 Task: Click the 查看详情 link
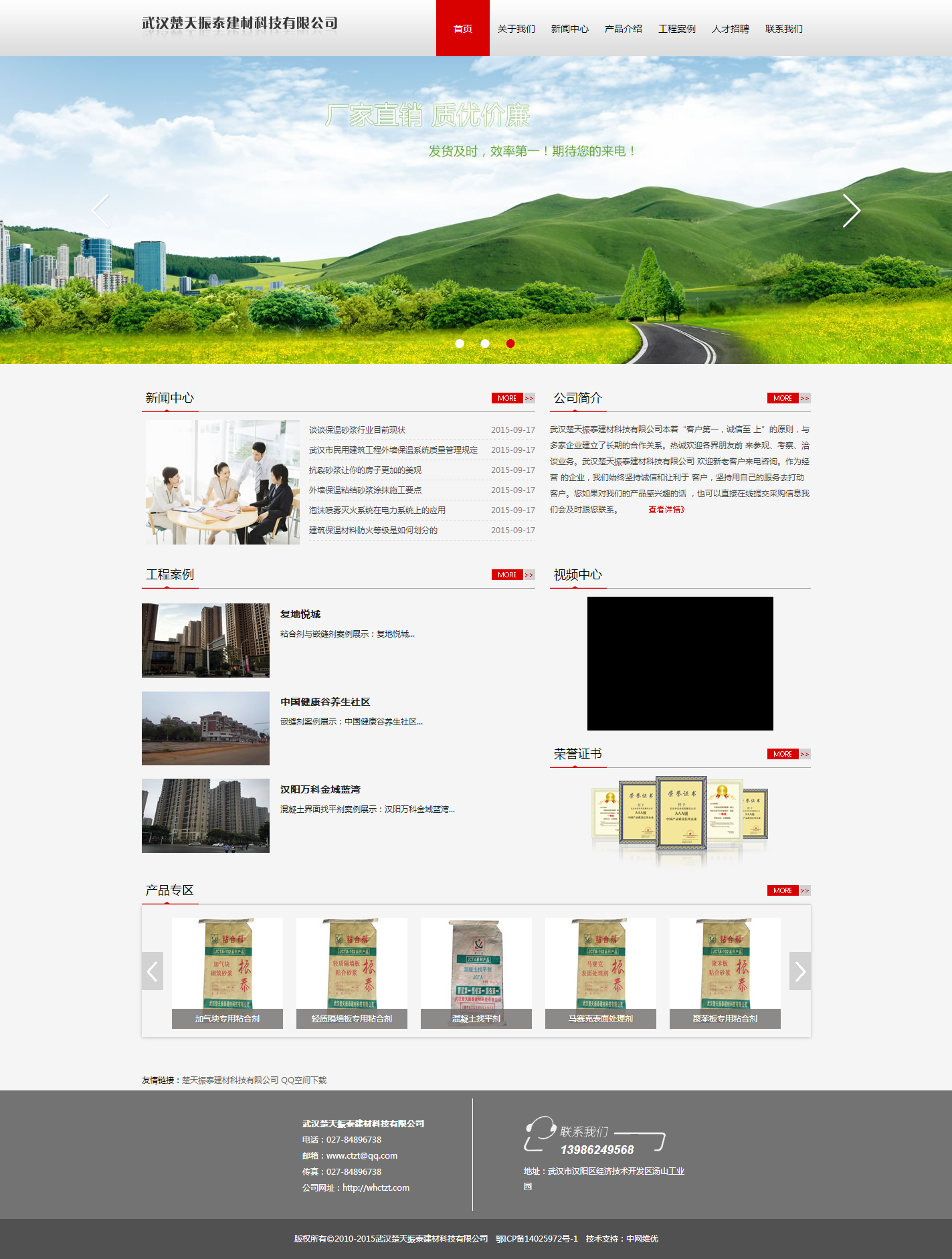click(x=666, y=510)
